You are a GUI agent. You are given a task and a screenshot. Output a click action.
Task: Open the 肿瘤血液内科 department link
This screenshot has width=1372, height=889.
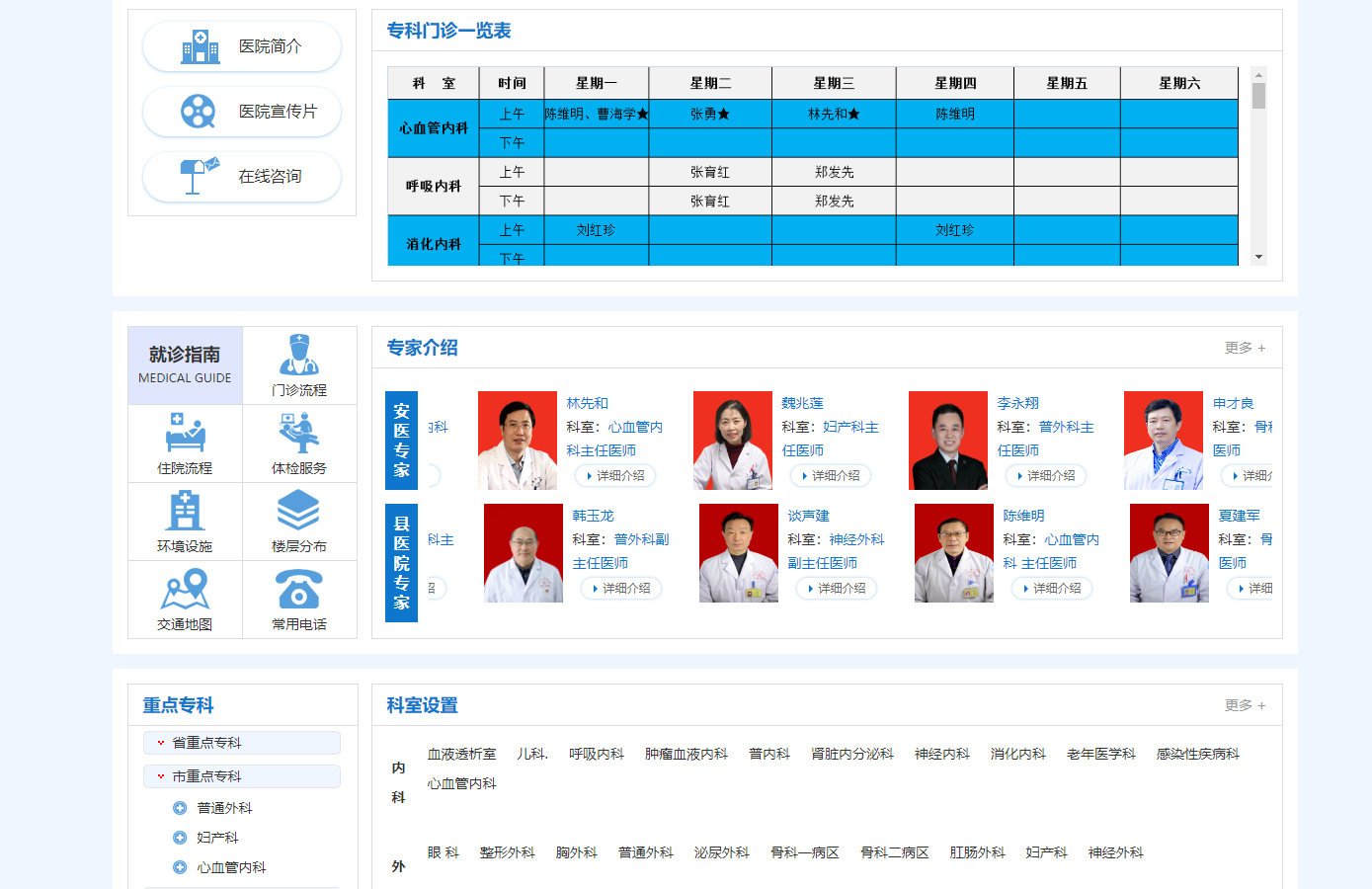(x=686, y=754)
